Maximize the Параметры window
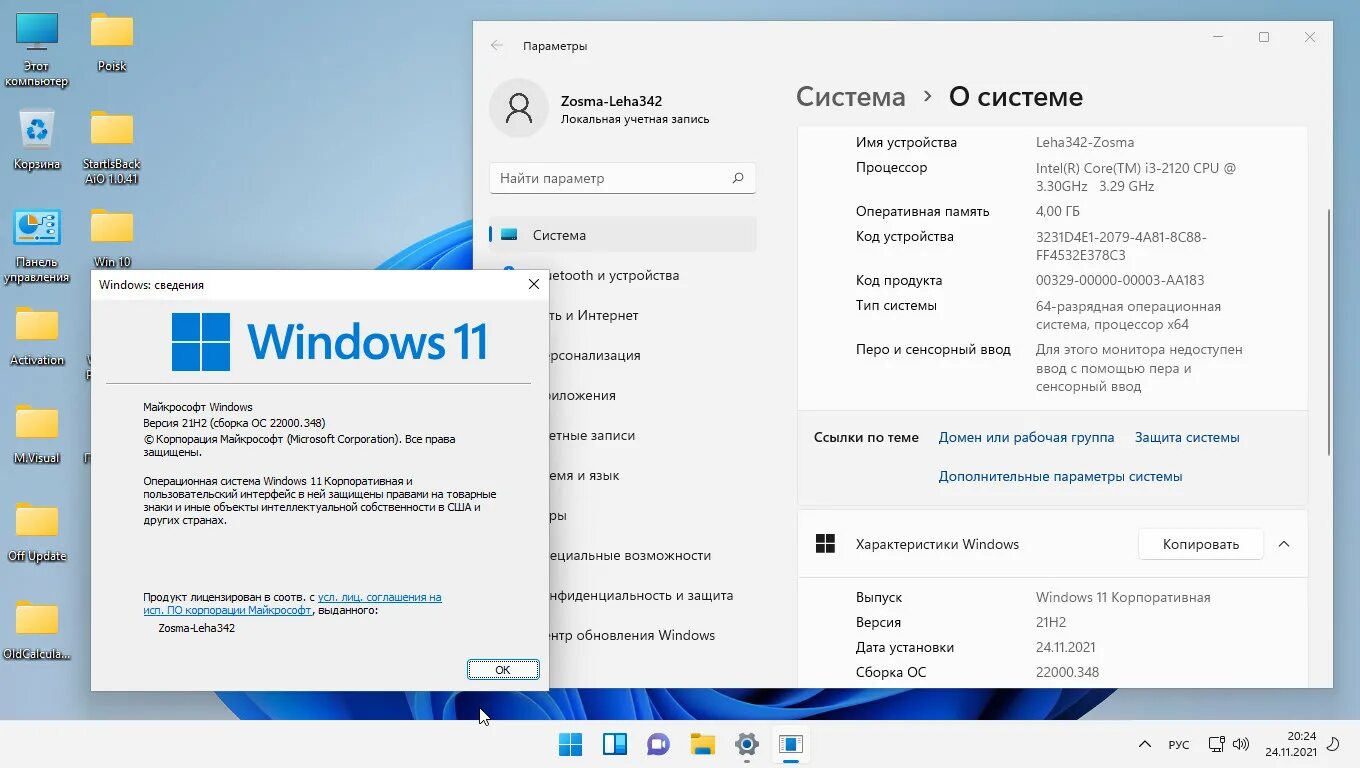Screen dimensions: 1360x768 click(1264, 37)
